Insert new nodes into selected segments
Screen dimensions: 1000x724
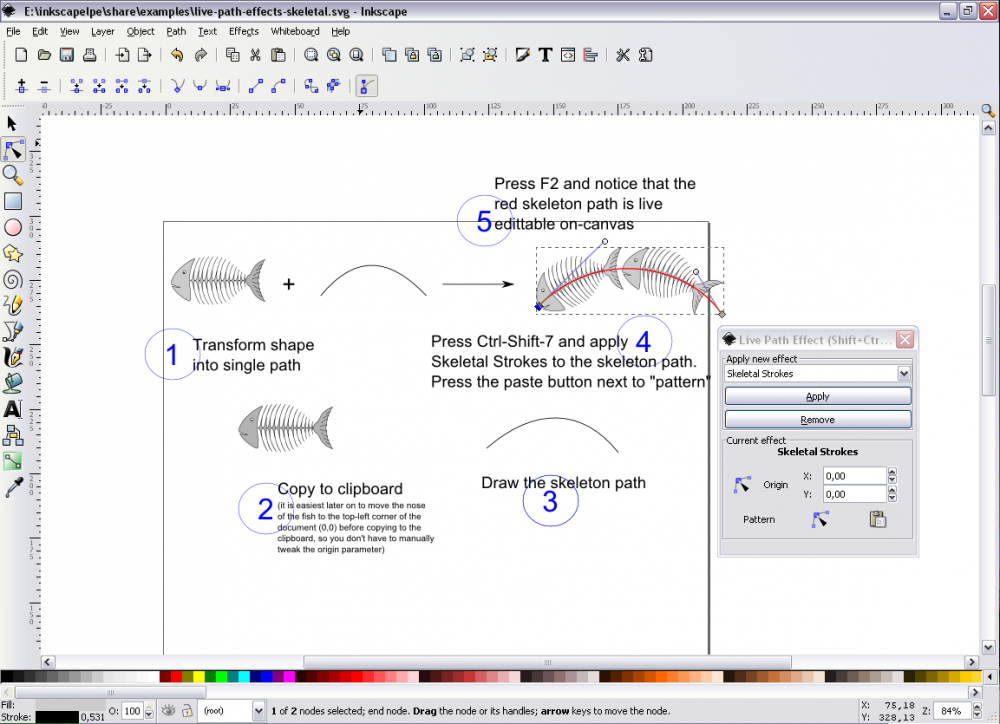pyautogui.click(x=22, y=86)
